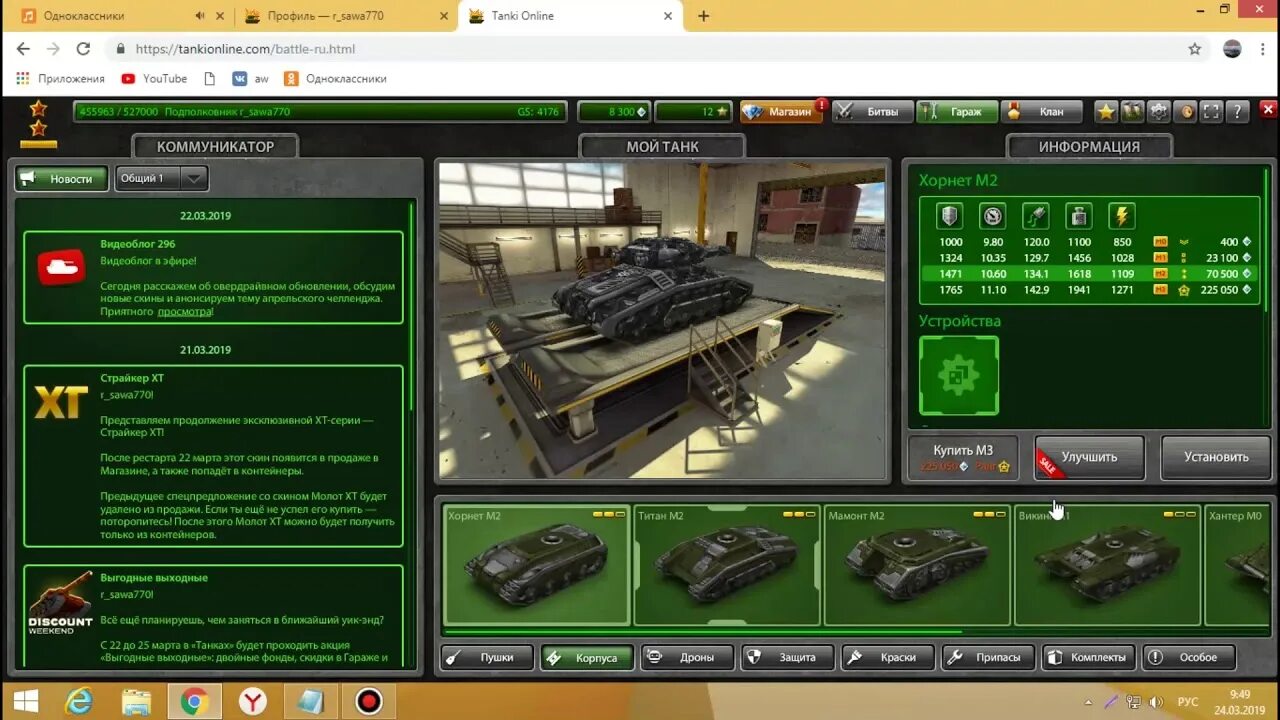Click the power lightning stat icon
This screenshot has height=720, width=1280.
1121,215
